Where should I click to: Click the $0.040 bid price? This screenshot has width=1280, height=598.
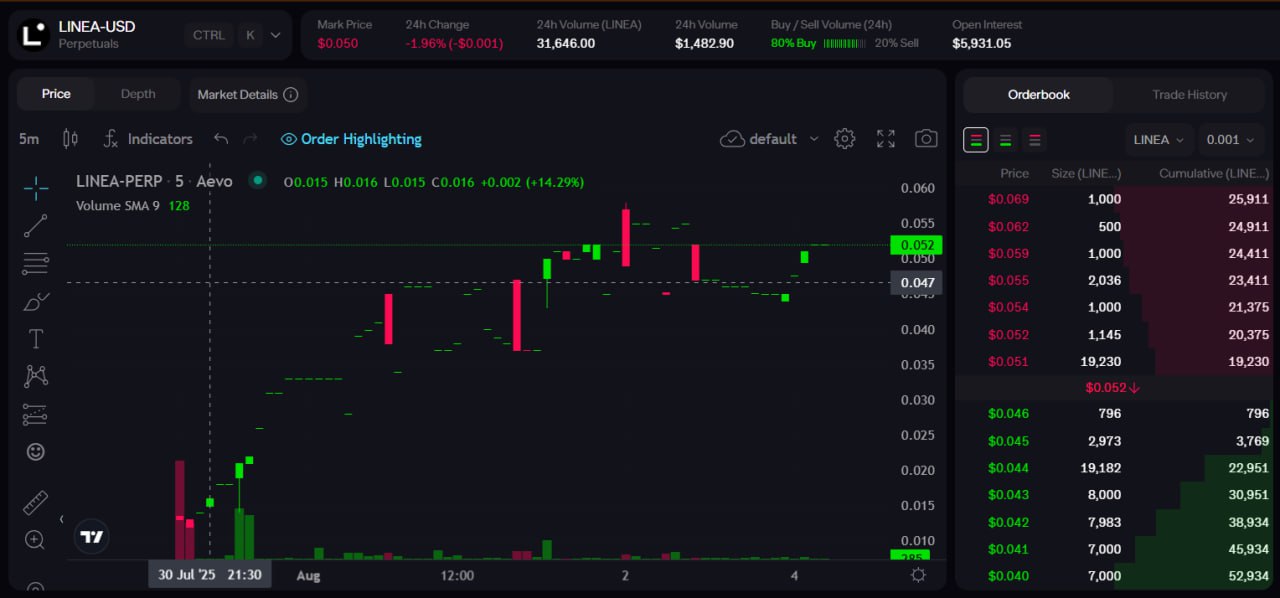tap(1008, 576)
